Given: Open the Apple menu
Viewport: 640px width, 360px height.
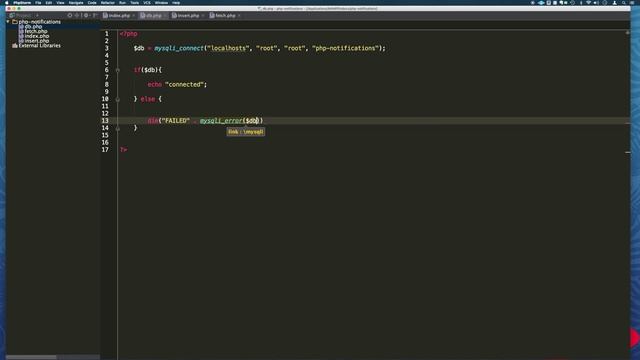Looking at the screenshot, I should tap(7, 2).
